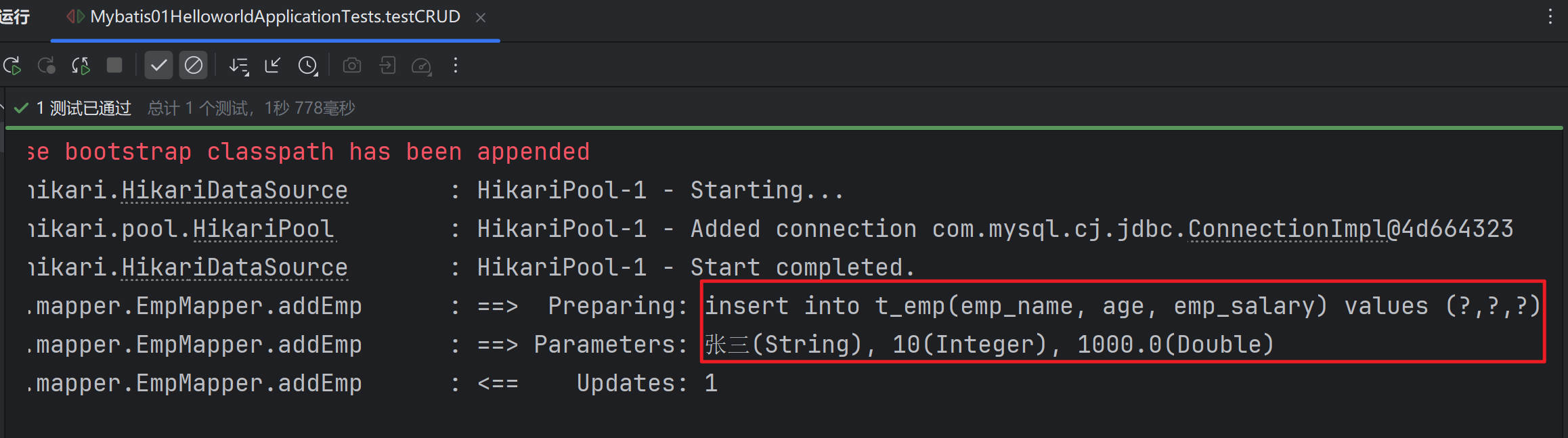The image size is (1568, 438).
Task: Click the collapse all tests icon
Action: point(272,66)
